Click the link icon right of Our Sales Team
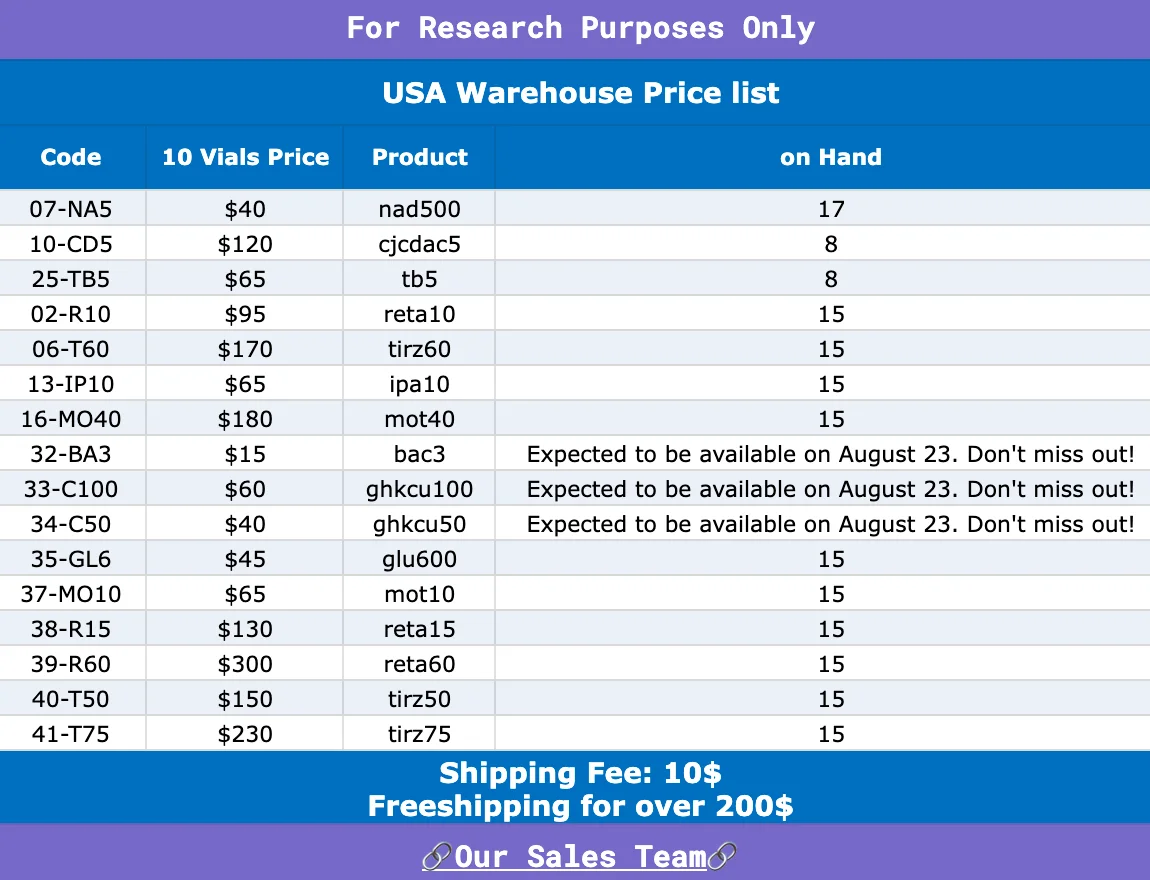 722,857
